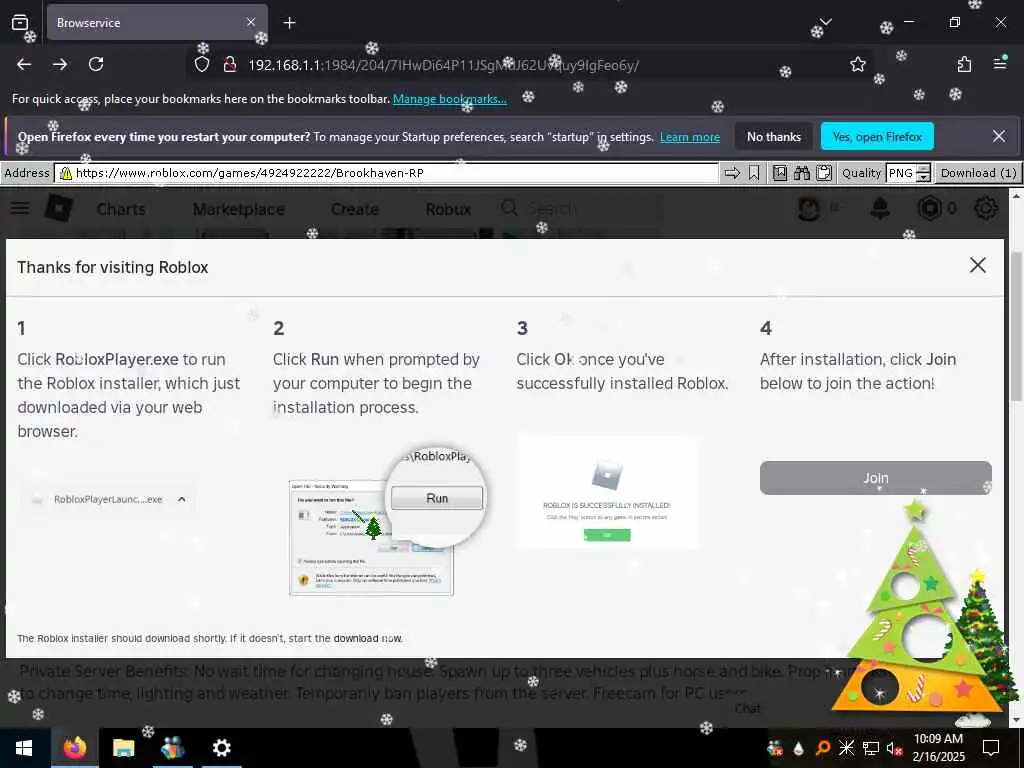Image resolution: width=1024 pixels, height=768 pixels.
Task: Decrease quality with the down stepper
Action: [x=923, y=178]
